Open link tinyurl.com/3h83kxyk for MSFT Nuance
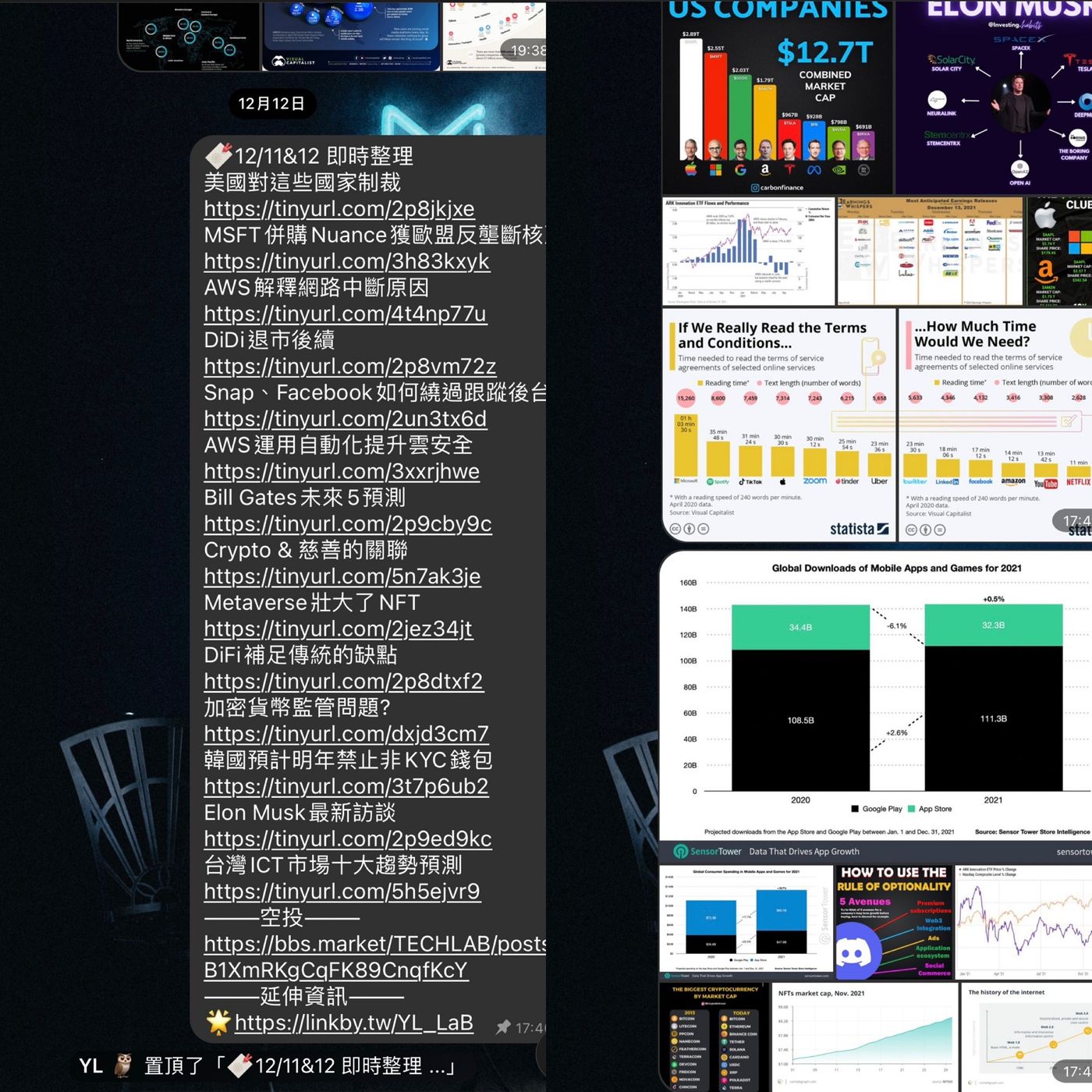The height and width of the screenshot is (1092, 1092). (x=346, y=261)
